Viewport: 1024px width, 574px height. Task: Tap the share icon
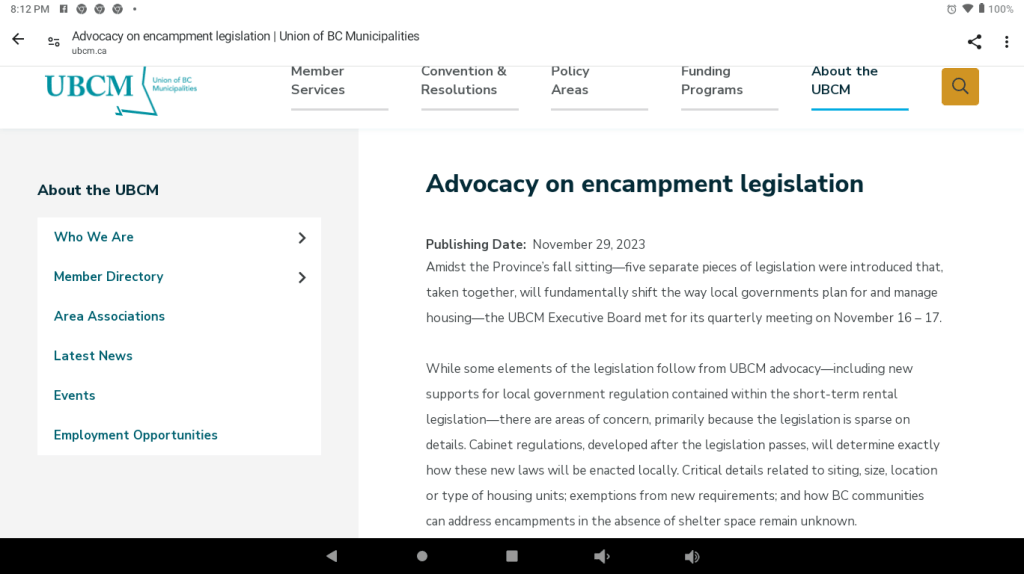click(974, 42)
